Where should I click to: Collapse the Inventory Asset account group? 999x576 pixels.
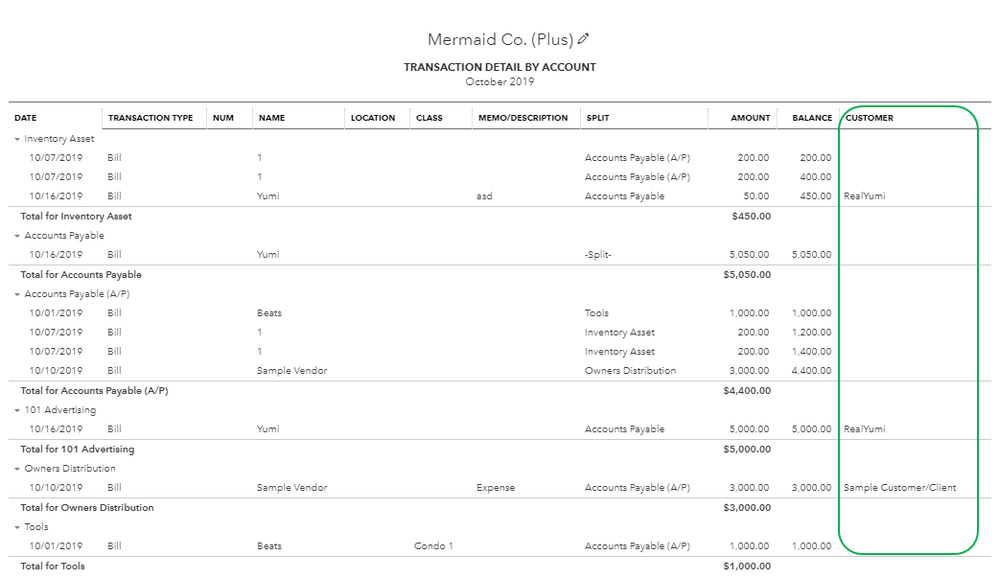pos(17,139)
